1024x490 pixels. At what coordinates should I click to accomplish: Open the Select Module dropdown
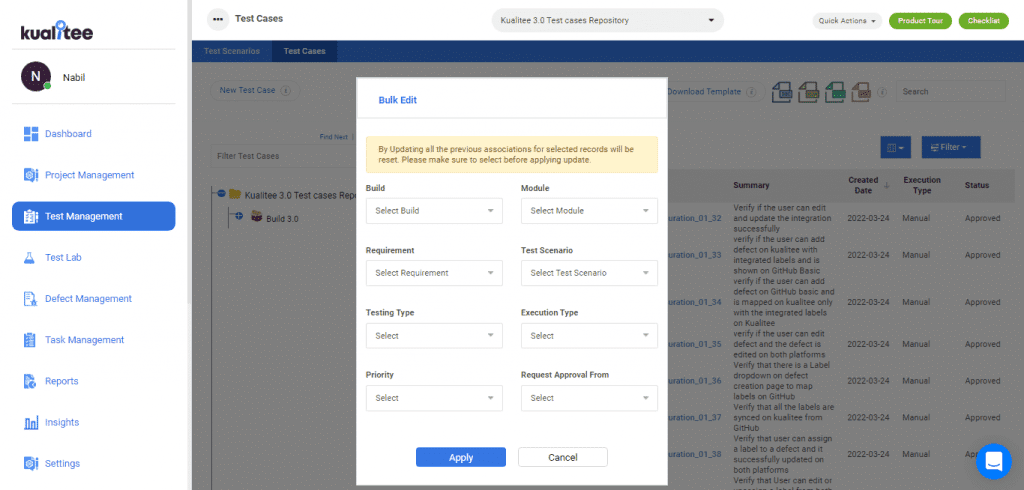589,211
